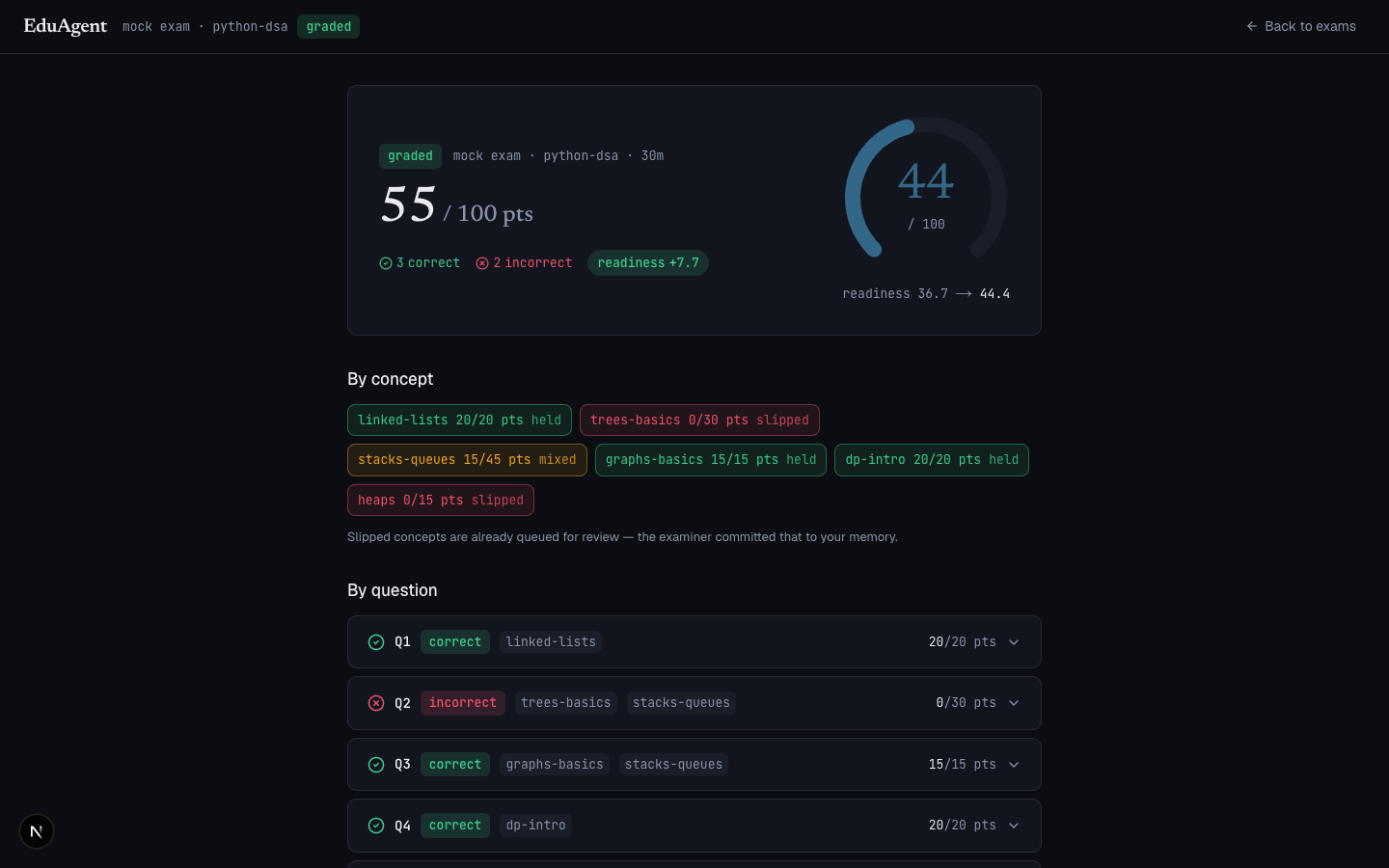
Task: Go back via Back to exams link
Action: (x=1300, y=26)
